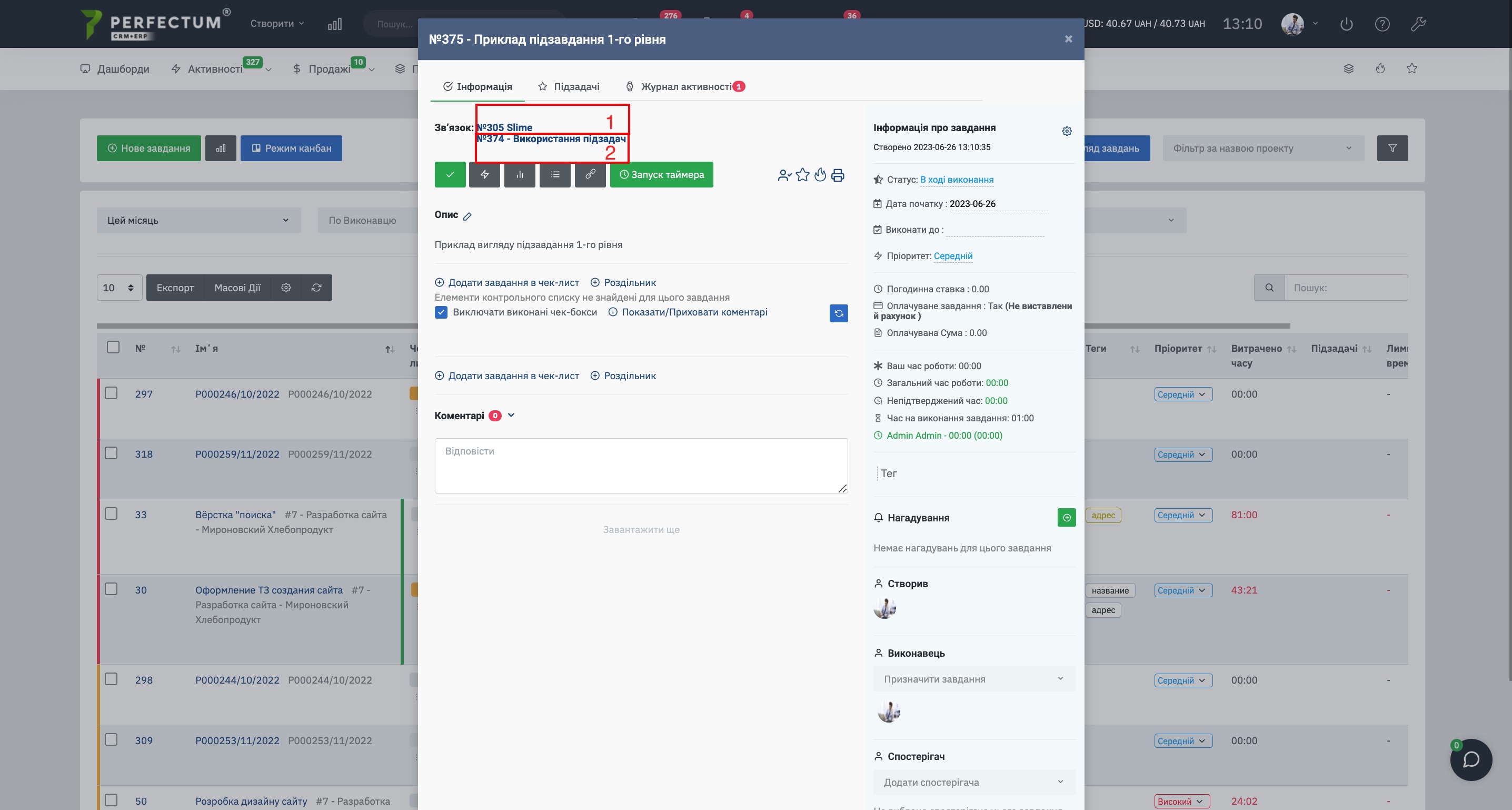Screen dimensions: 1512x810
Task: Click the chart button next to Нове завдання
Action: tap(221, 148)
